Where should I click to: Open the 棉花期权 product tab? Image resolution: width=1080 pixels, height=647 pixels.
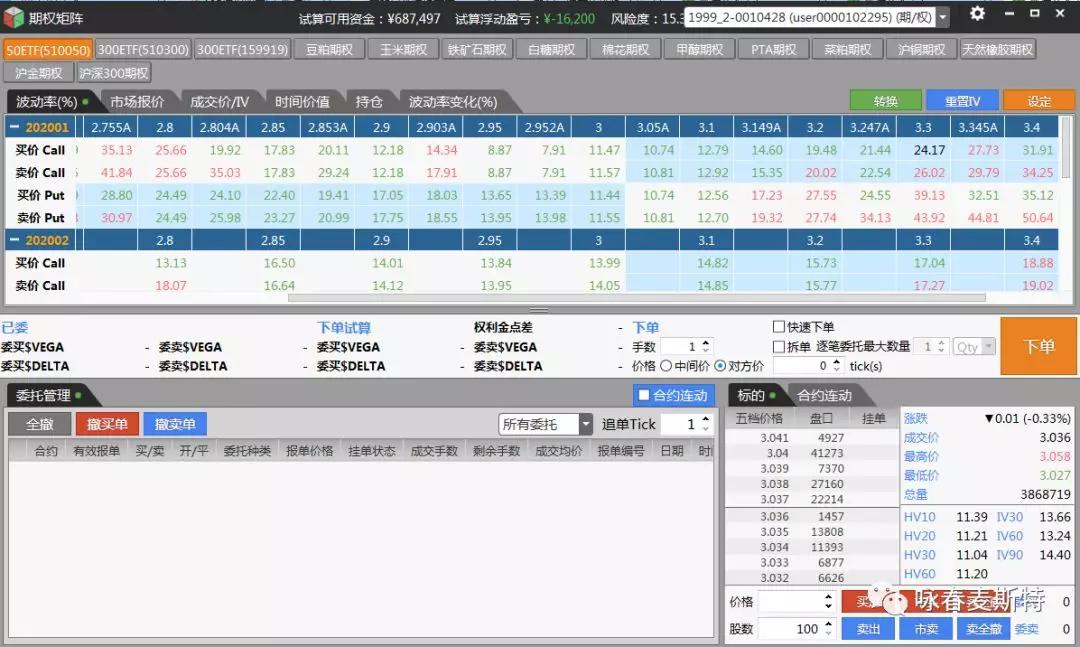click(625, 50)
